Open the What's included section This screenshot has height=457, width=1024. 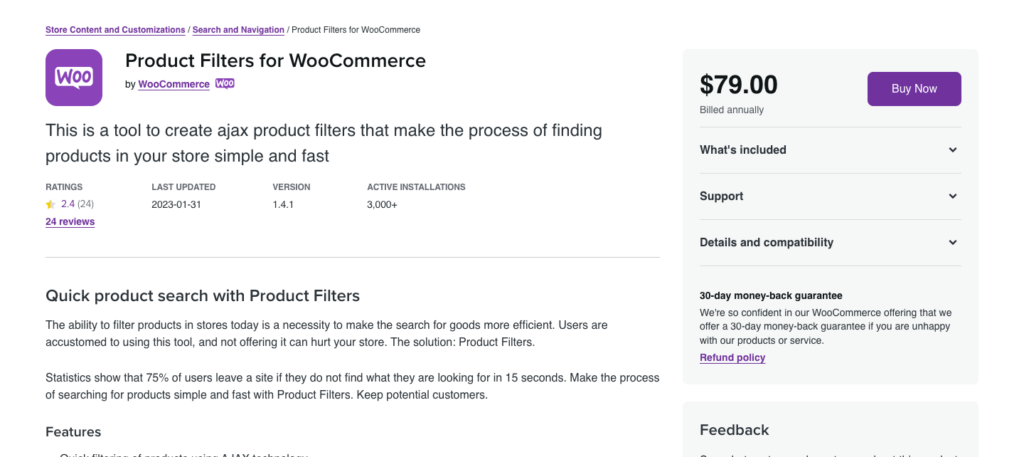(x=830, y=150)
